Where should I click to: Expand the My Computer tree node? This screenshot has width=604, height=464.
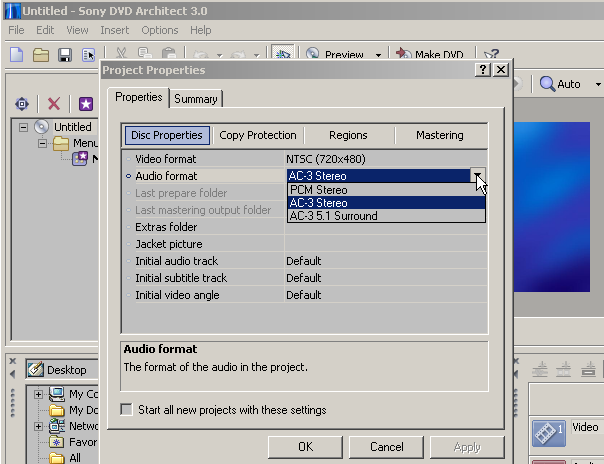click(38, 394)
